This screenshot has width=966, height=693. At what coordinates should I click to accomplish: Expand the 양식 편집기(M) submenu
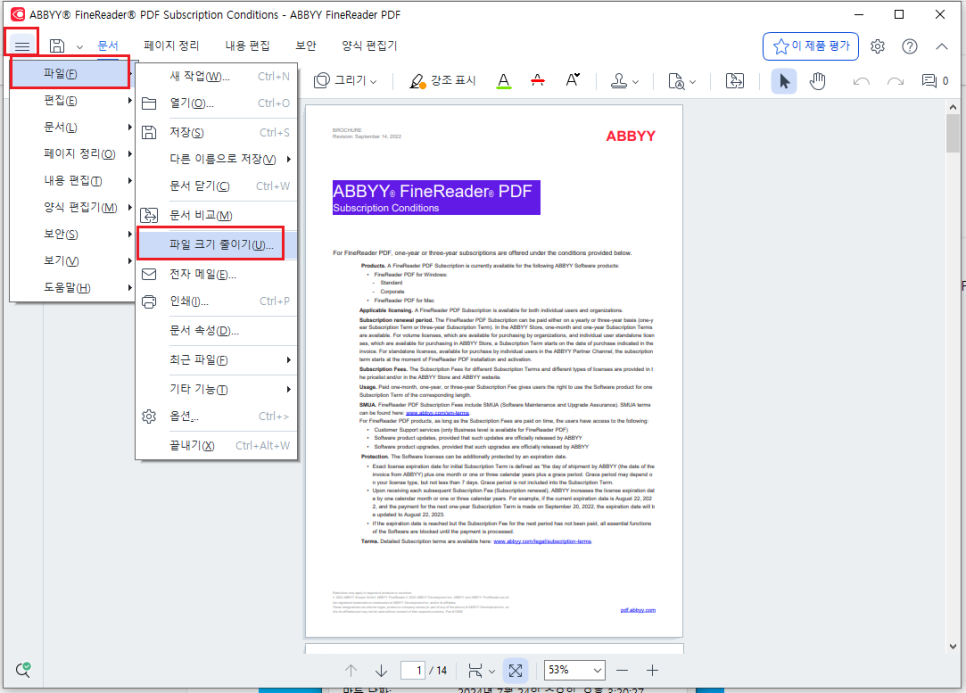(x=73, y=207)
